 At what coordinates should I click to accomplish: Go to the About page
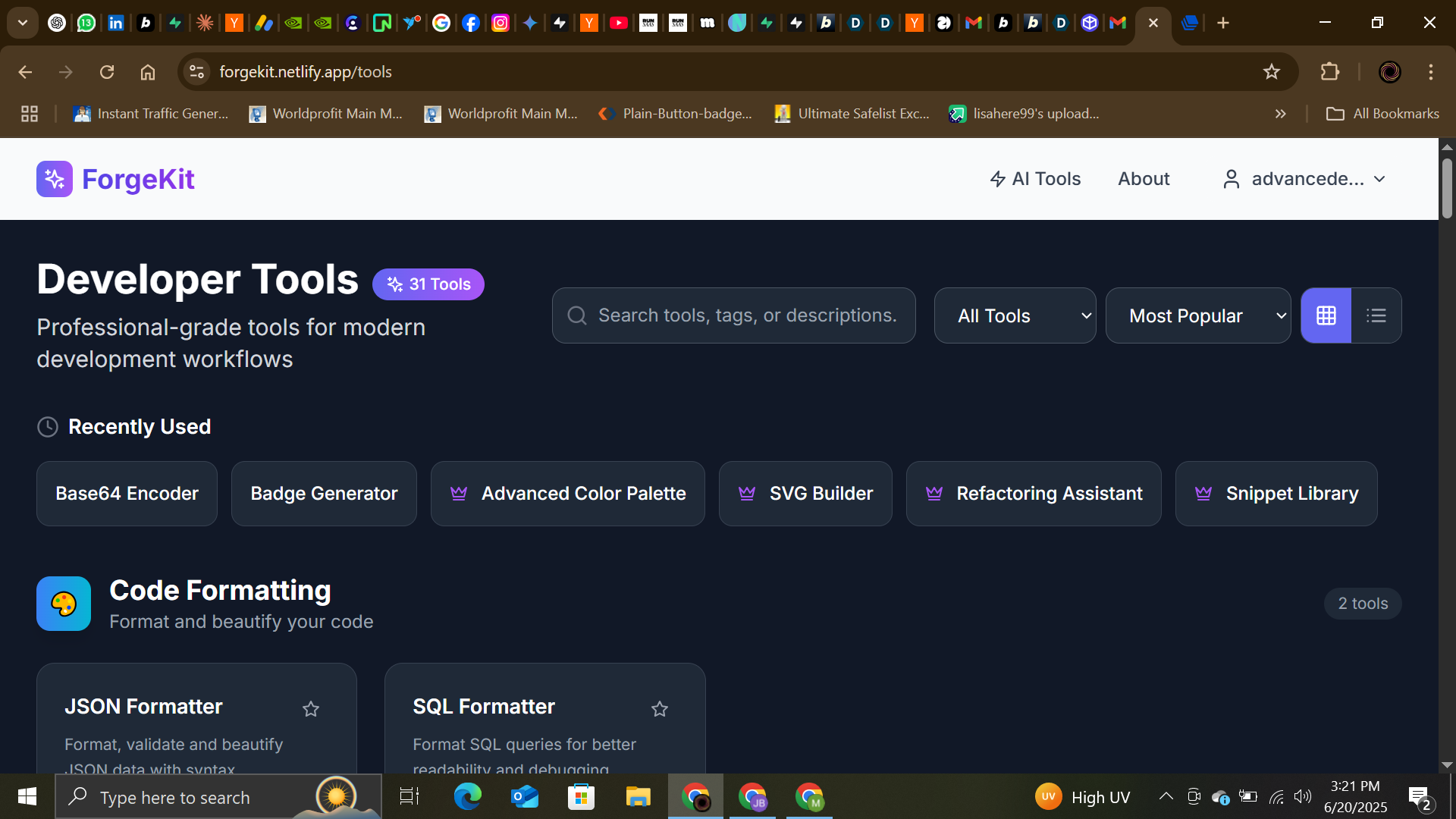(x=1144, y=179)
